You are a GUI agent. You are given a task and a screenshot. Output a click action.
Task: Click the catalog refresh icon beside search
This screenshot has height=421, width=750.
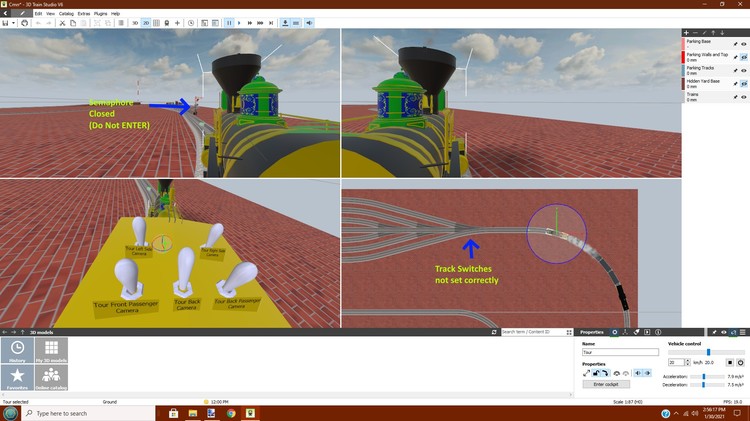point(494,332)
